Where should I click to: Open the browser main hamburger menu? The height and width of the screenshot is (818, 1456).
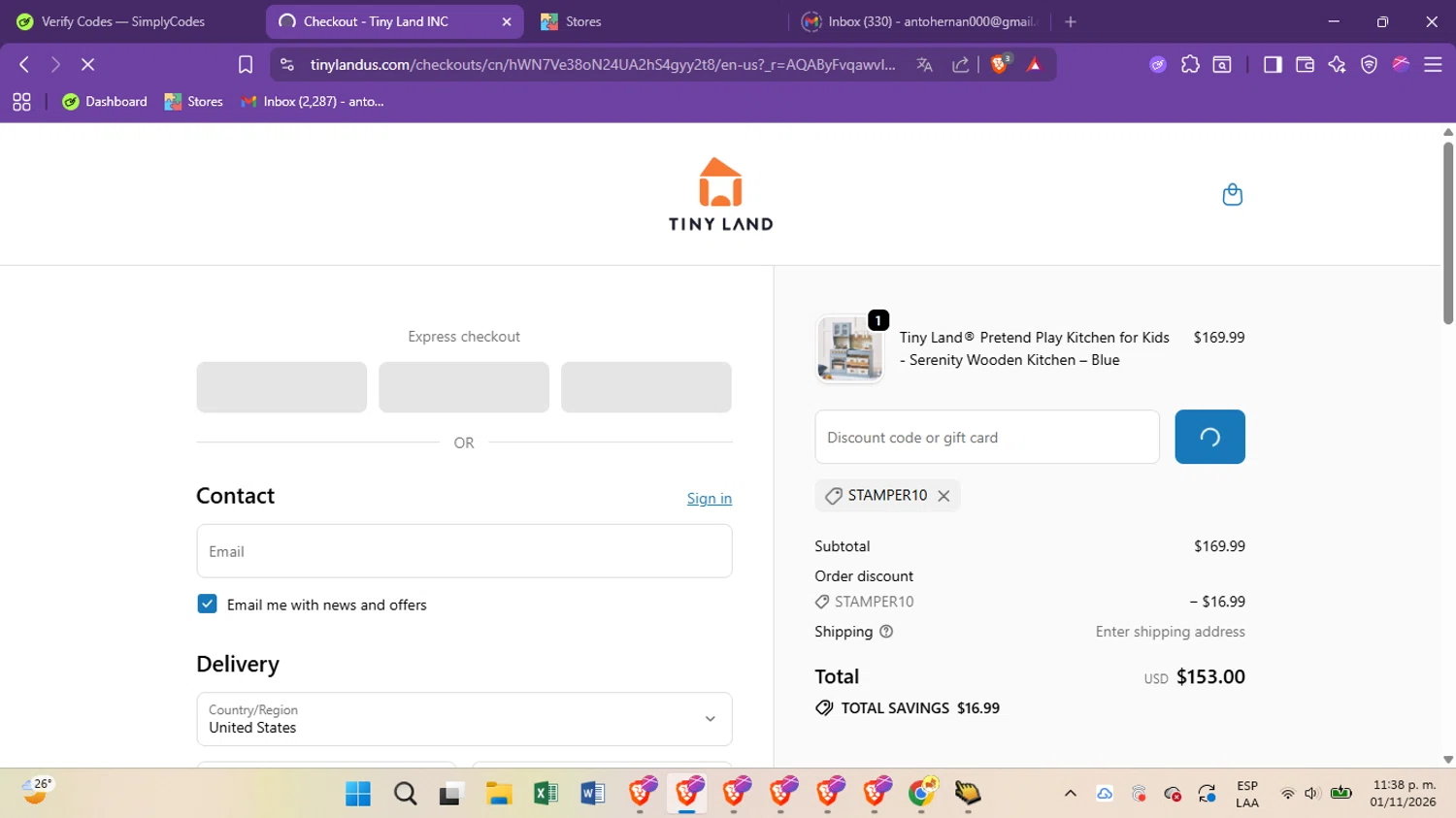pyautogui.click(x=1433, y=64)
